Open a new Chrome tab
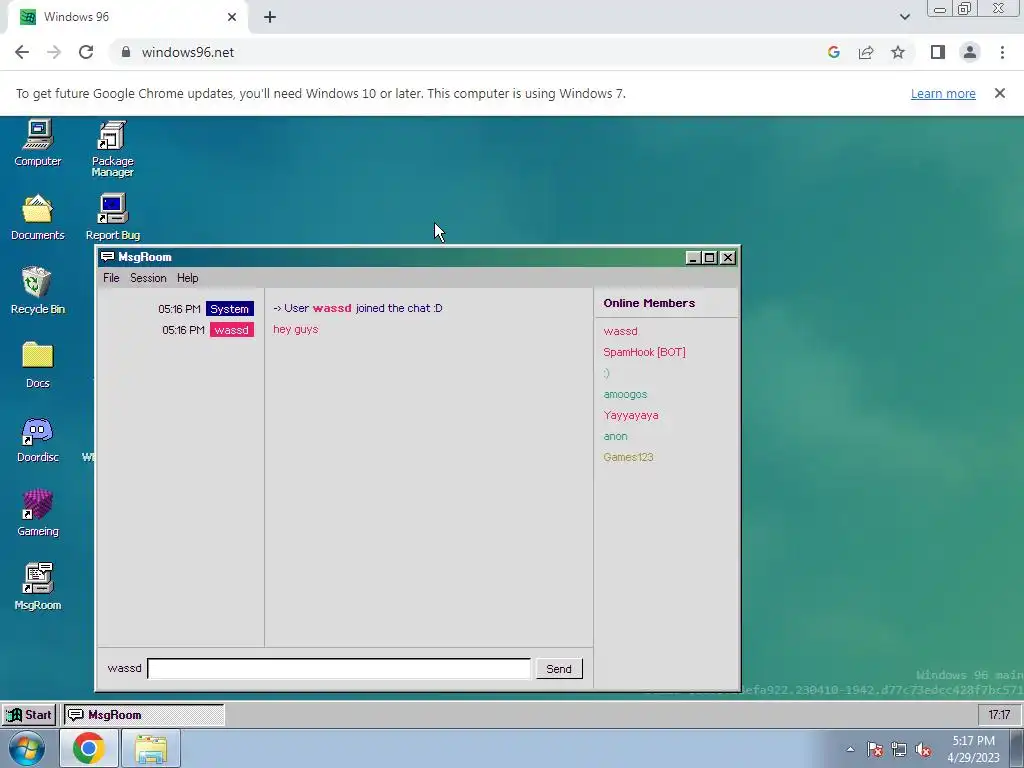Image resolution: width=1024 pixels, height=768 pixels. (x=270, y=17)
